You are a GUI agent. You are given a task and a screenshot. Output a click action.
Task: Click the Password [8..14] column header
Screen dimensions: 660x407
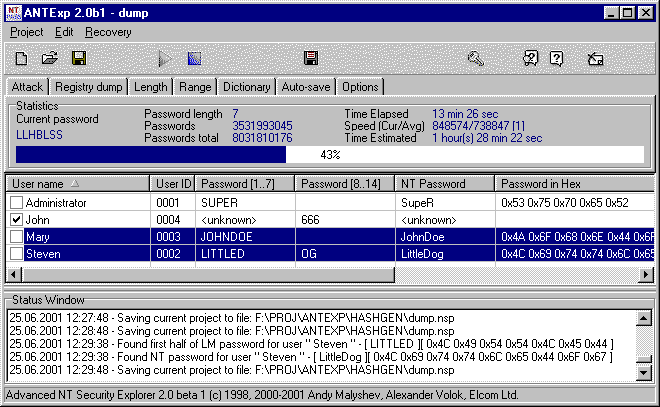345,184
